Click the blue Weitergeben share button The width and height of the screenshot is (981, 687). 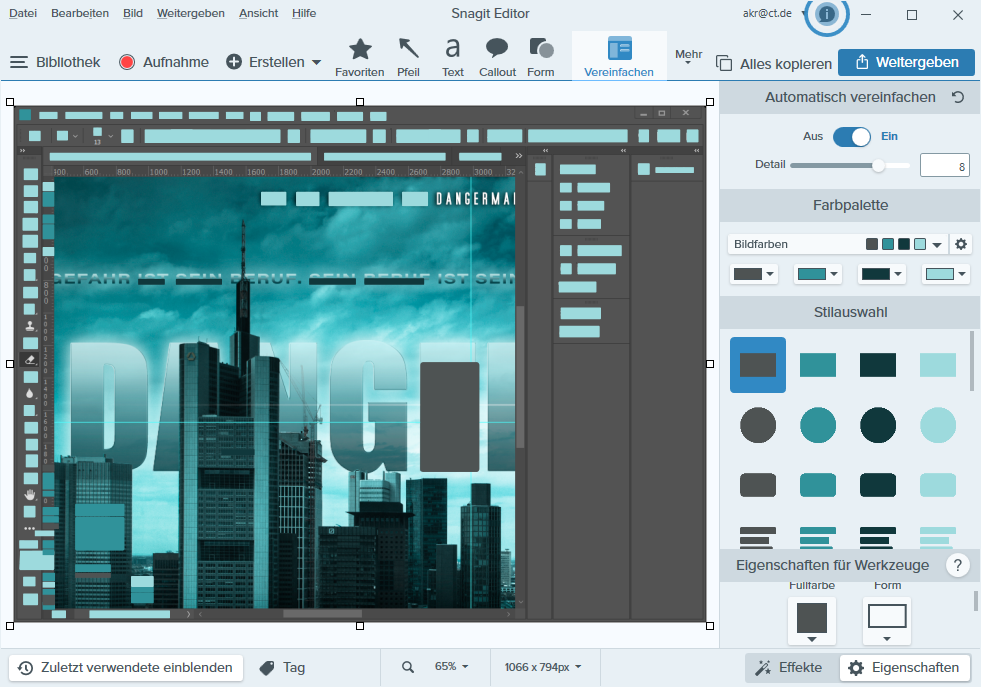click(905, 62)
